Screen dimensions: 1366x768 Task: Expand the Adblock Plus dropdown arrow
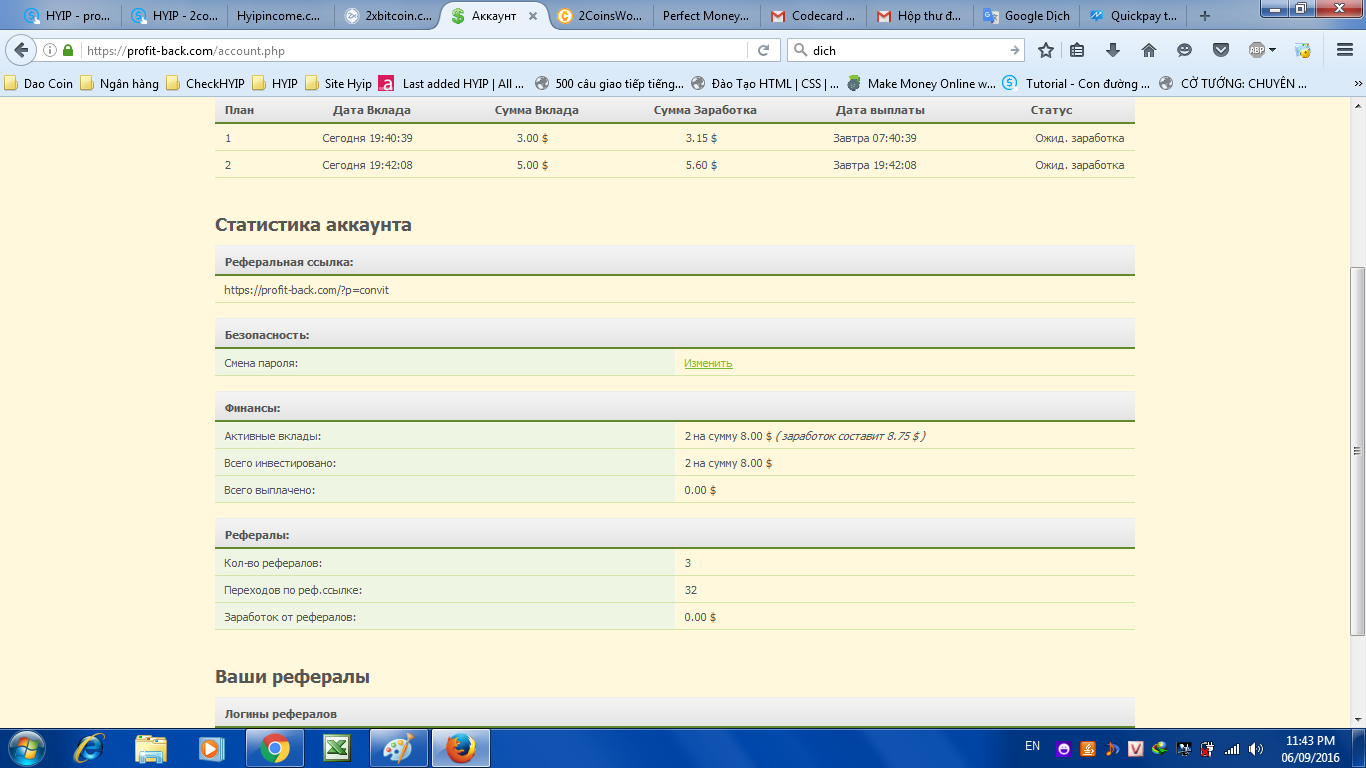tap(1273, 50)
